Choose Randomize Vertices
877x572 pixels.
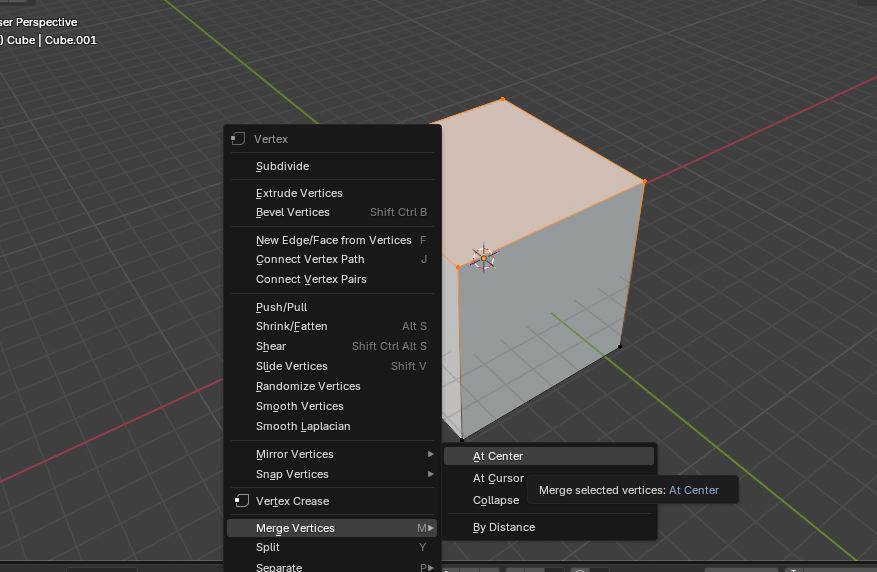click(308, 386)
